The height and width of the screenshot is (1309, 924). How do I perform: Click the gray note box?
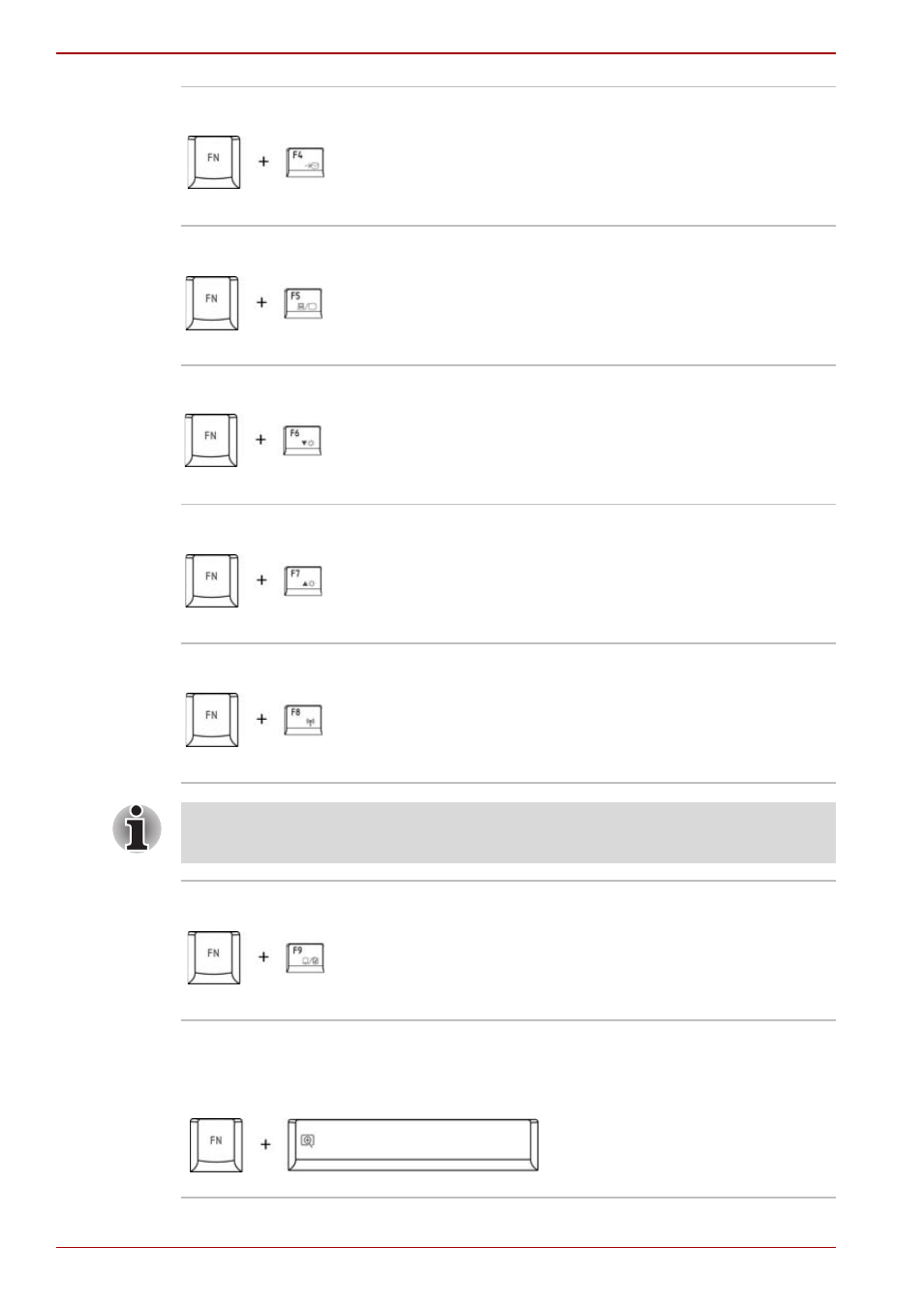pos(508,832)
